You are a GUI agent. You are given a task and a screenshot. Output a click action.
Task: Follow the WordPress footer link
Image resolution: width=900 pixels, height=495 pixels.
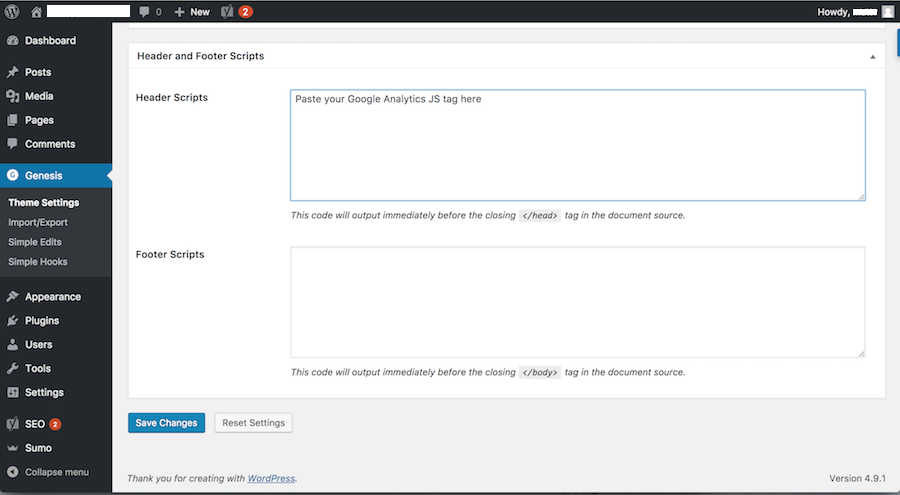click(271, 478)
